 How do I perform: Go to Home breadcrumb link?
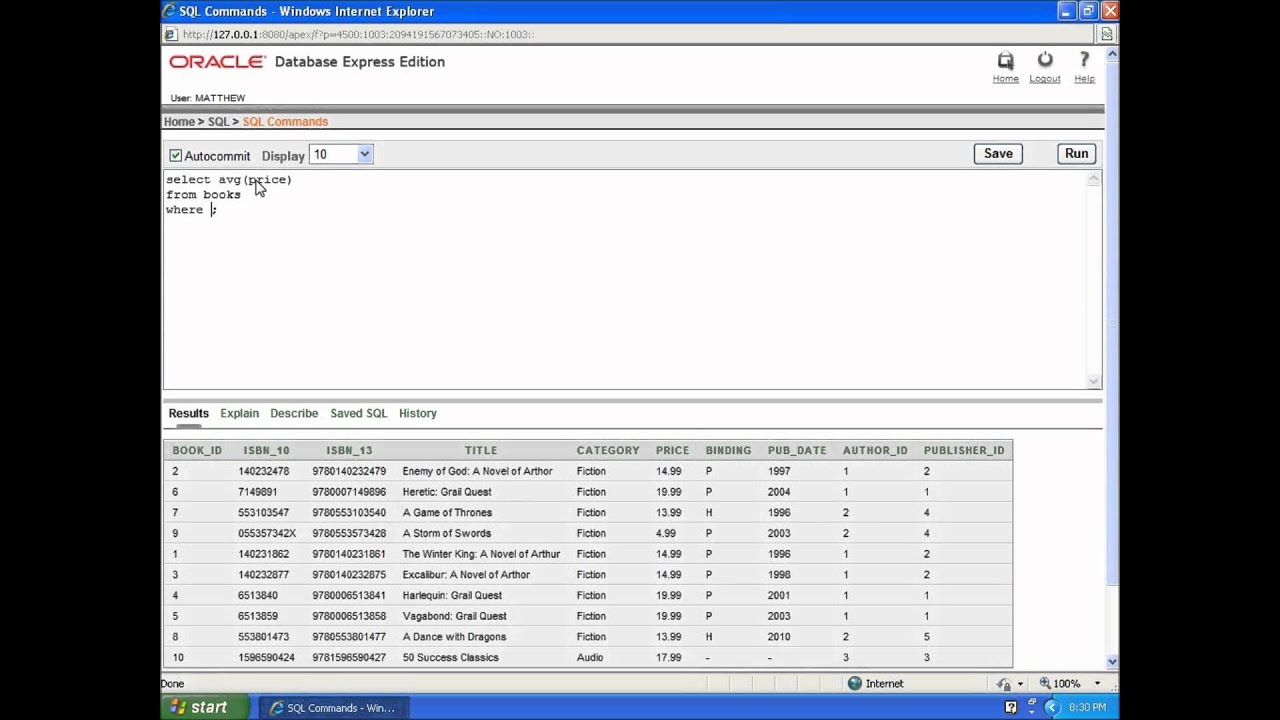point(179,122)
